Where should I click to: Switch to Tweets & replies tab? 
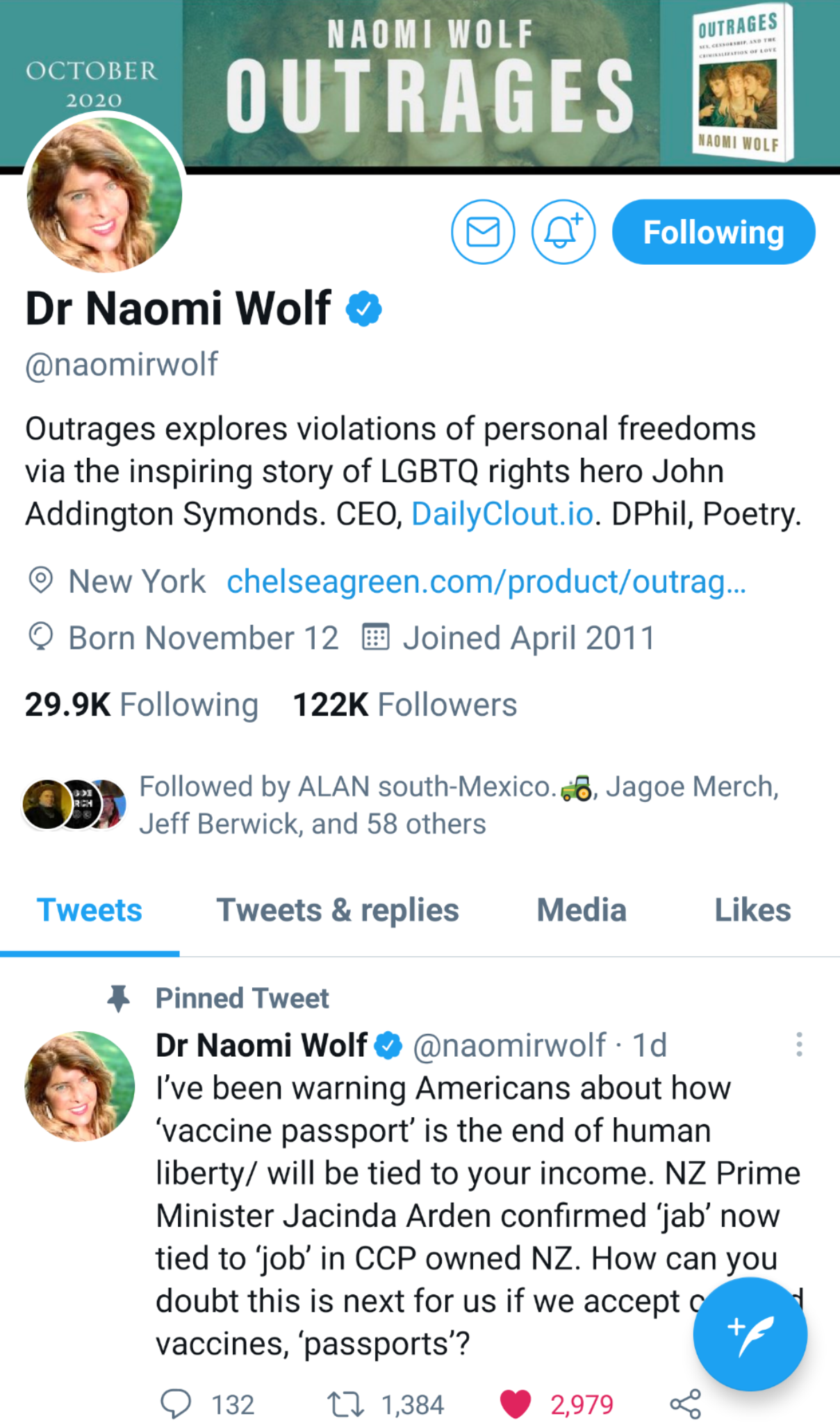pyautogui.click(x=338, y=910)
